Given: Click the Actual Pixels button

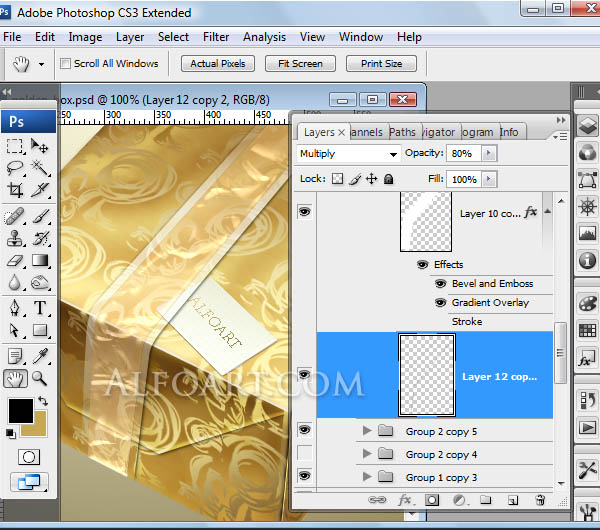Looking at the screenshot, I should pos(218,64).
